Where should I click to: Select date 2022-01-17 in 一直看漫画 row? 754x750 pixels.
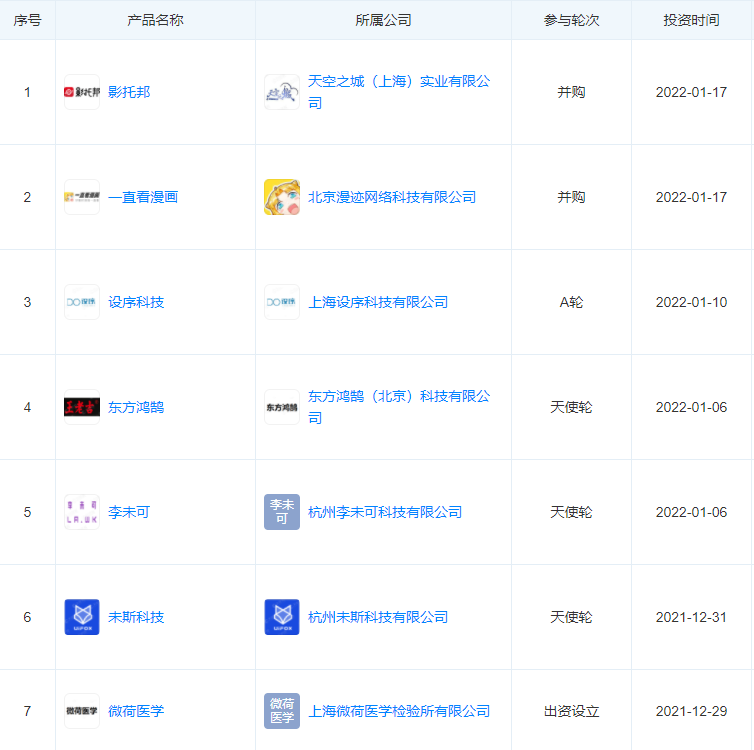(x=691, y=197)
